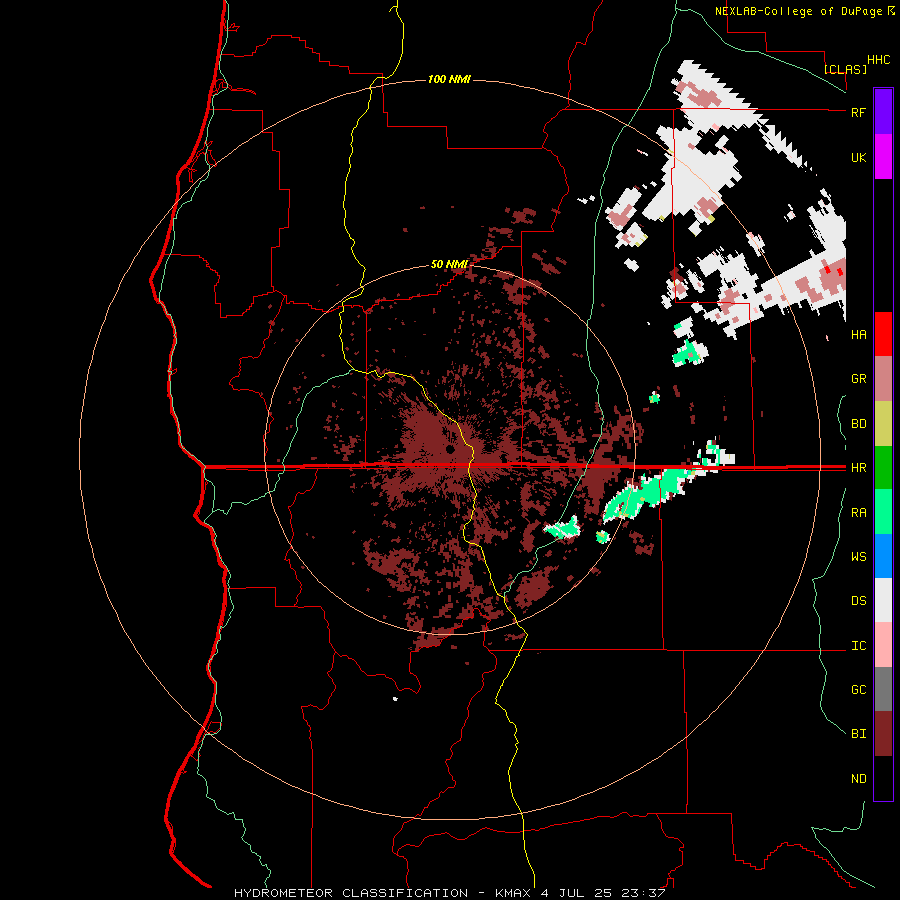The width and height of the screenshot is (900, 900).
Task: Click the "RF" legend label
Action: [x=858, y=112]
